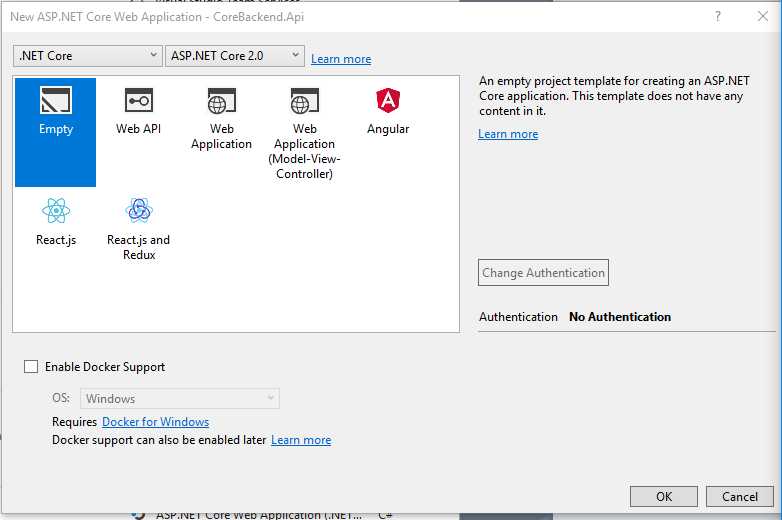Select the Empty project template icon
The height and width of the screenshot is (520, 782).
click(55, 101)
